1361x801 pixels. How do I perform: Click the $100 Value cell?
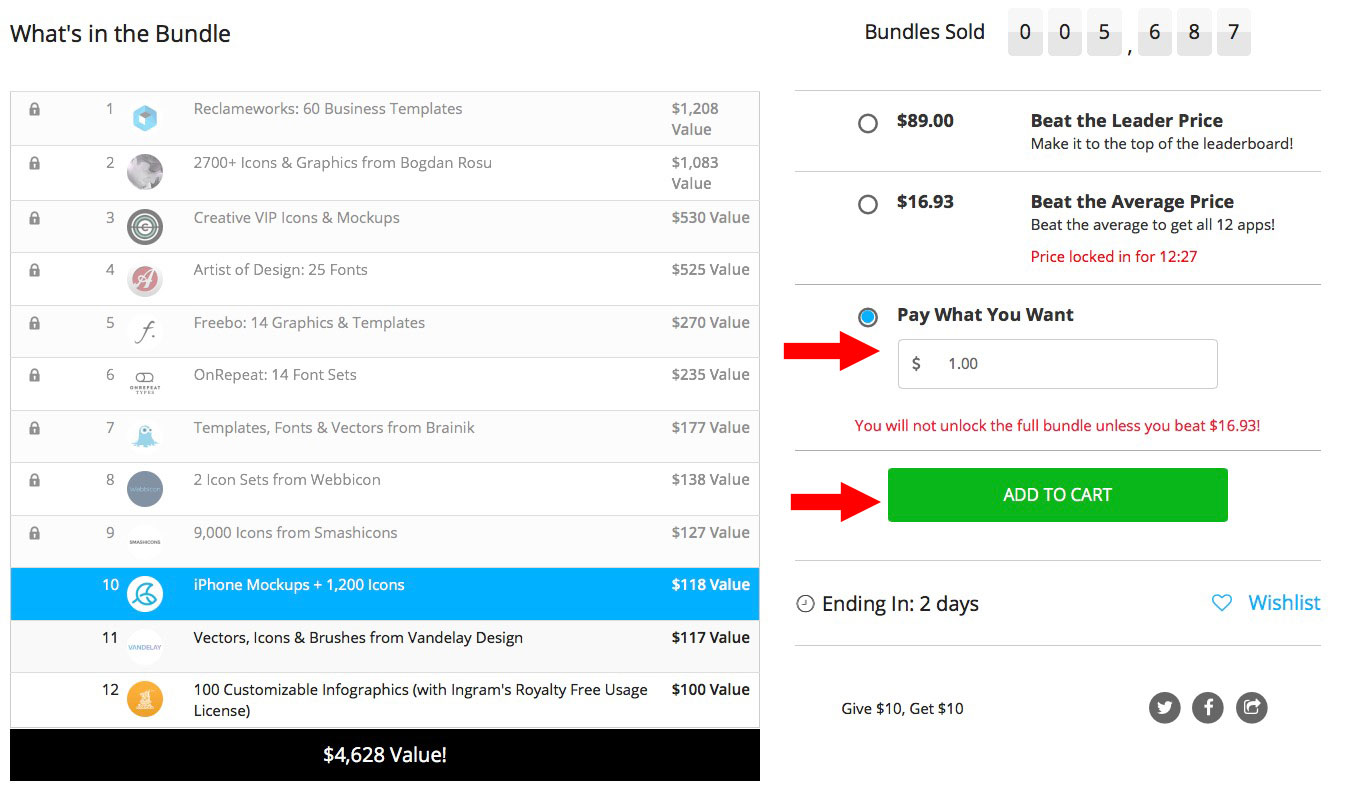coord(711,690)
